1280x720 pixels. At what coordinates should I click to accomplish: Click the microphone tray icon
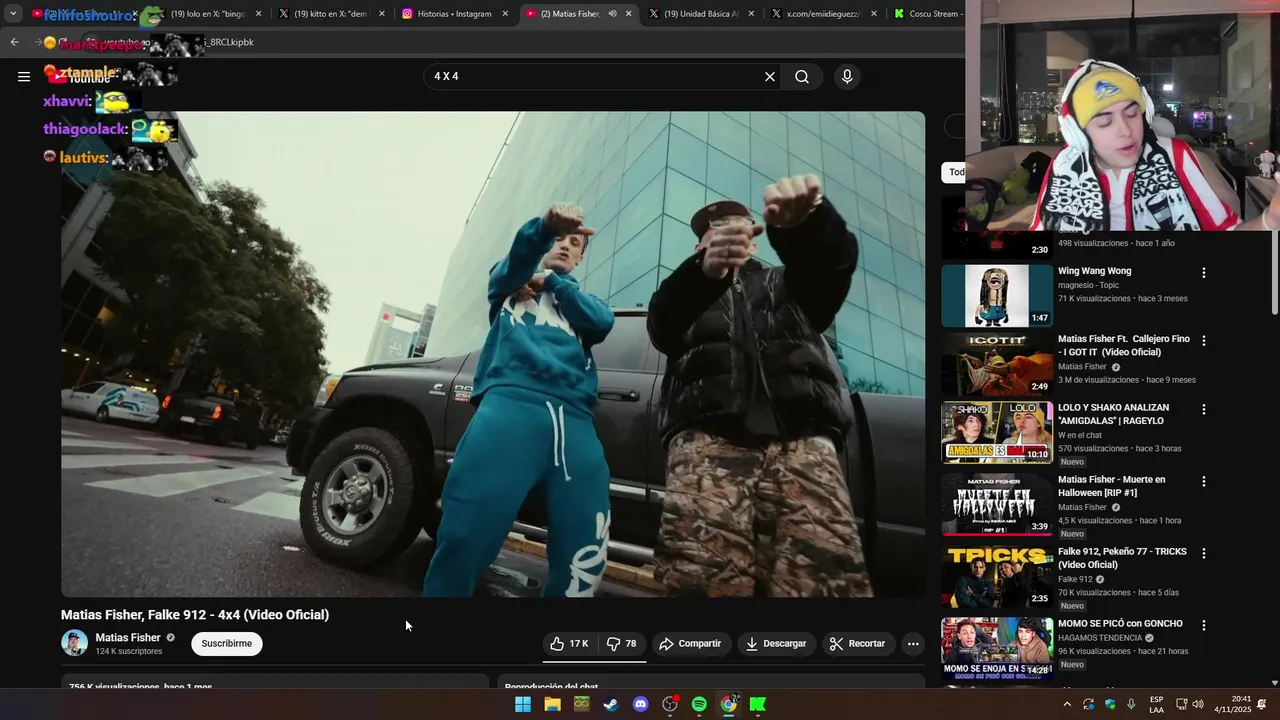pos(1131,704)
